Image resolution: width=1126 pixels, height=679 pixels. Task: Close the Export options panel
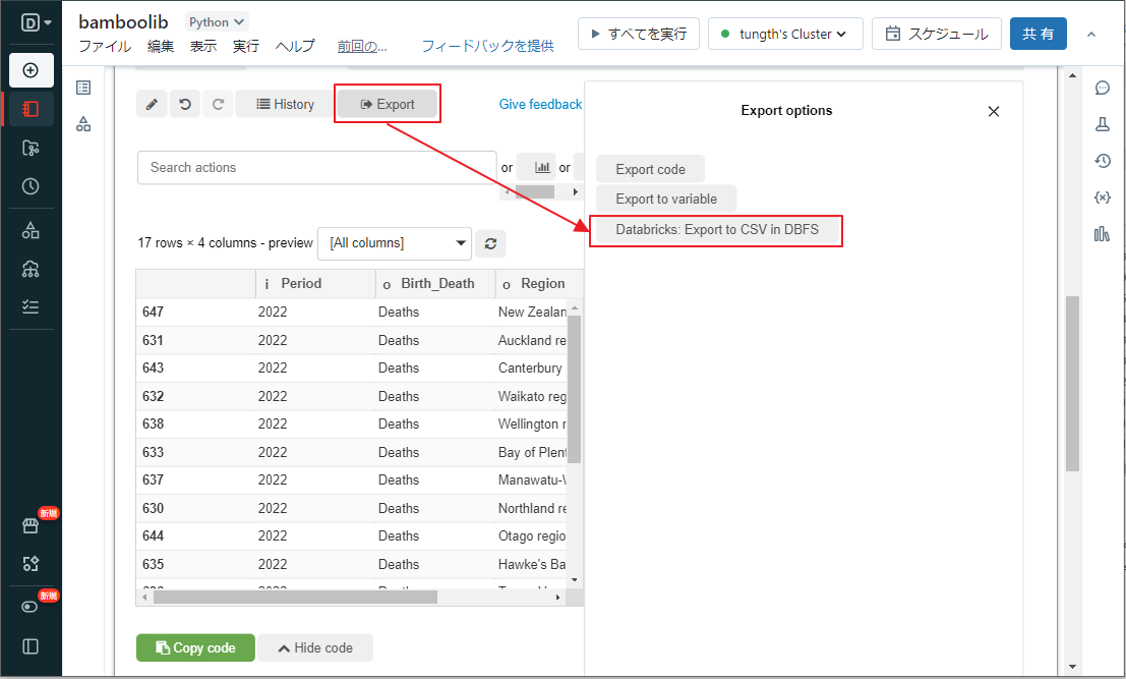(993, 112)
